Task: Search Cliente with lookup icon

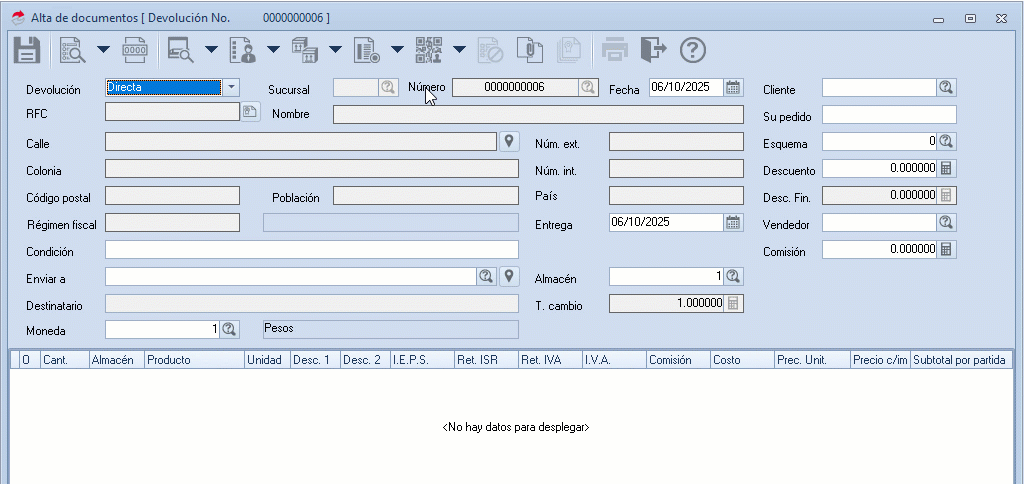Action: coord(947,88)
